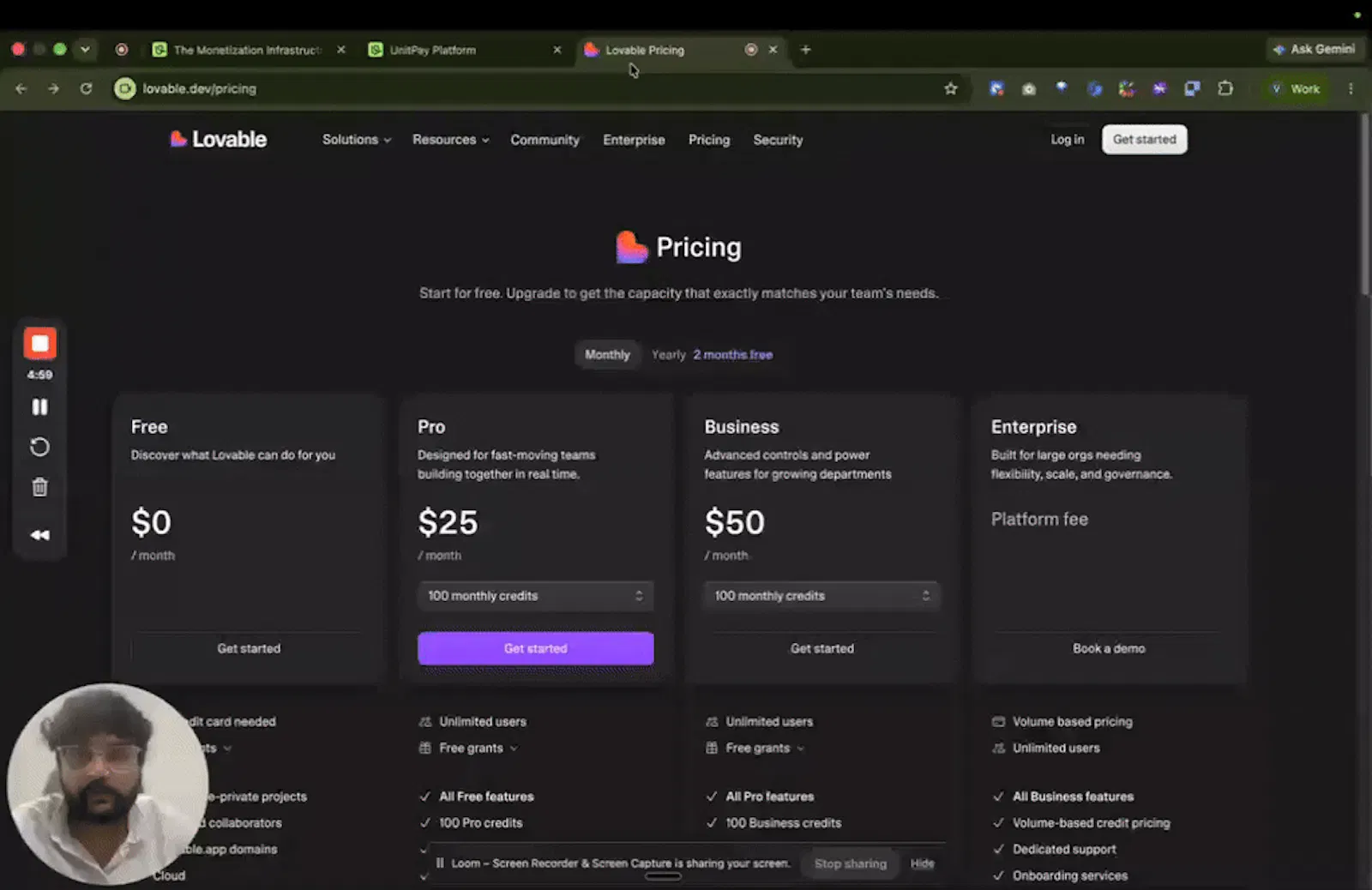Click 'Volume based pricing' text

pyautogui.click(x=1073, y=722)
